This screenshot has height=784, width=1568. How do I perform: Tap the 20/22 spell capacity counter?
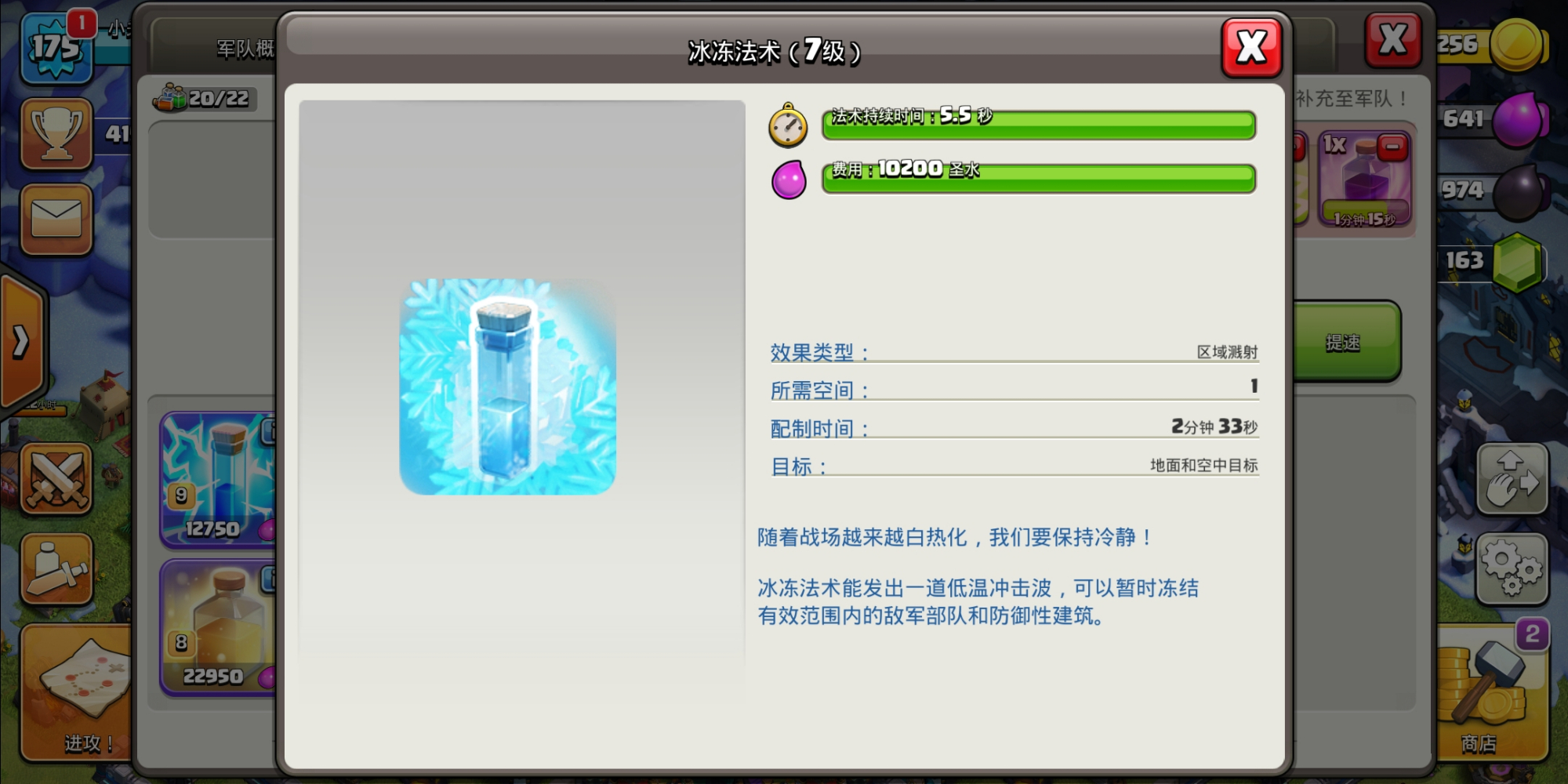(204, 99)
